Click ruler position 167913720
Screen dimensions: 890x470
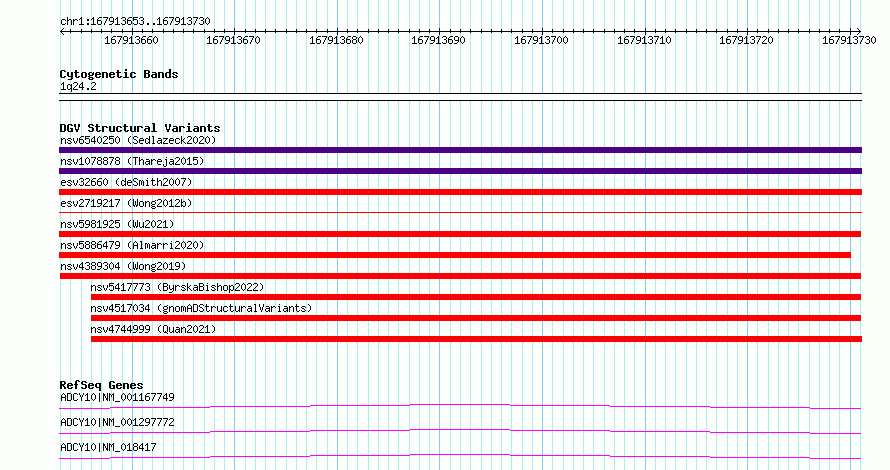point(746,40)
